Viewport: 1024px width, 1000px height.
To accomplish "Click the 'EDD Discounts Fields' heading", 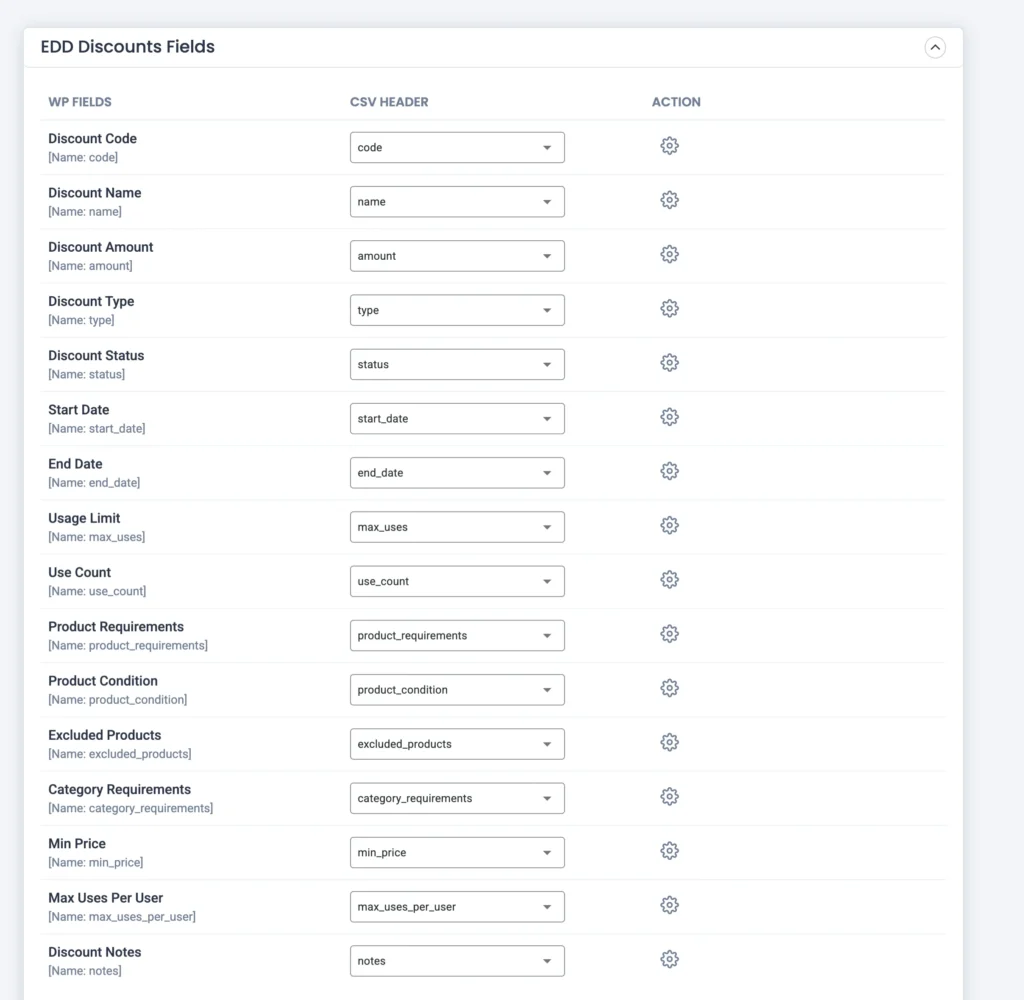I will (127, 47).
